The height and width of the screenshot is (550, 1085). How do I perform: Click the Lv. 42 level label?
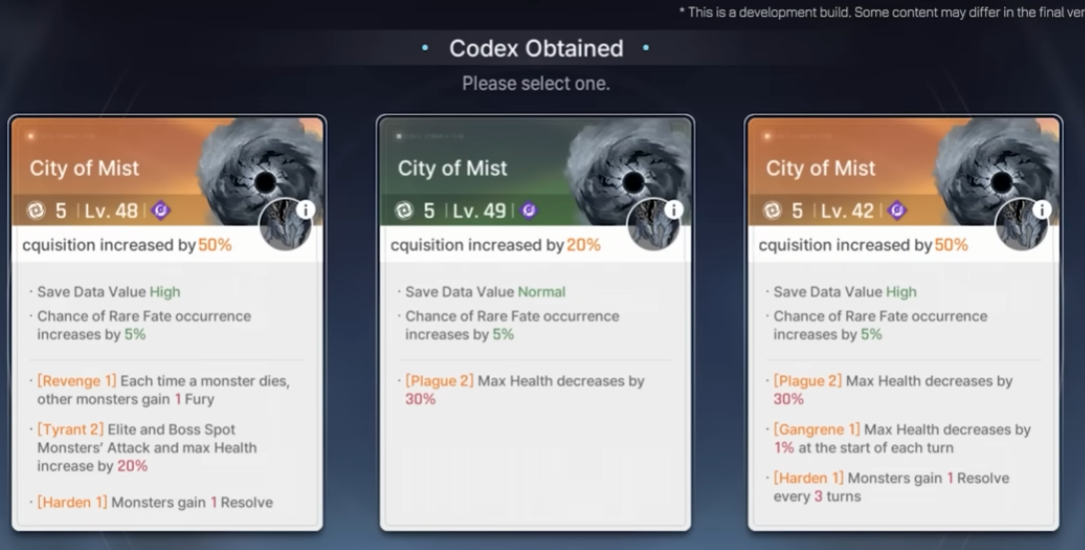click(x=847, y=211)
